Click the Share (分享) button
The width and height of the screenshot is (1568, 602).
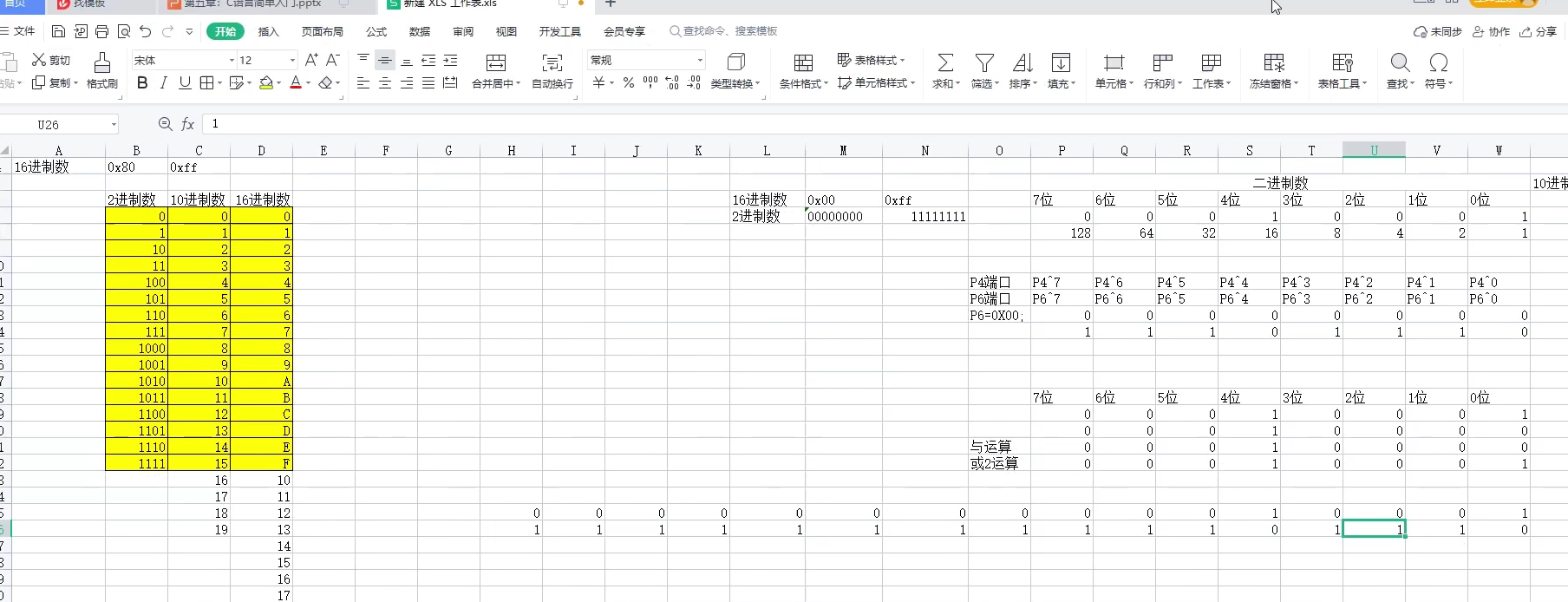click(1538, 31)
